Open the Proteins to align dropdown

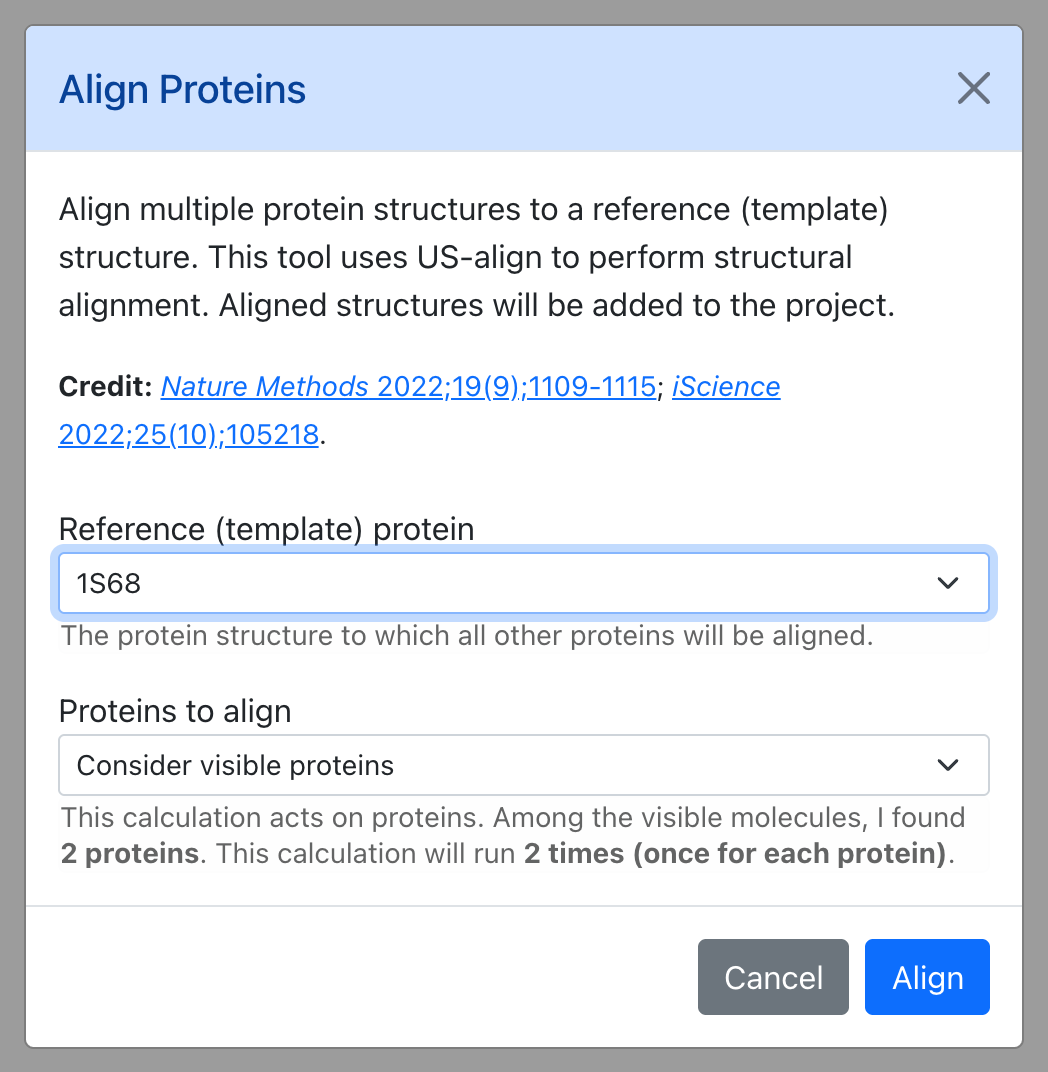point(524,765)
